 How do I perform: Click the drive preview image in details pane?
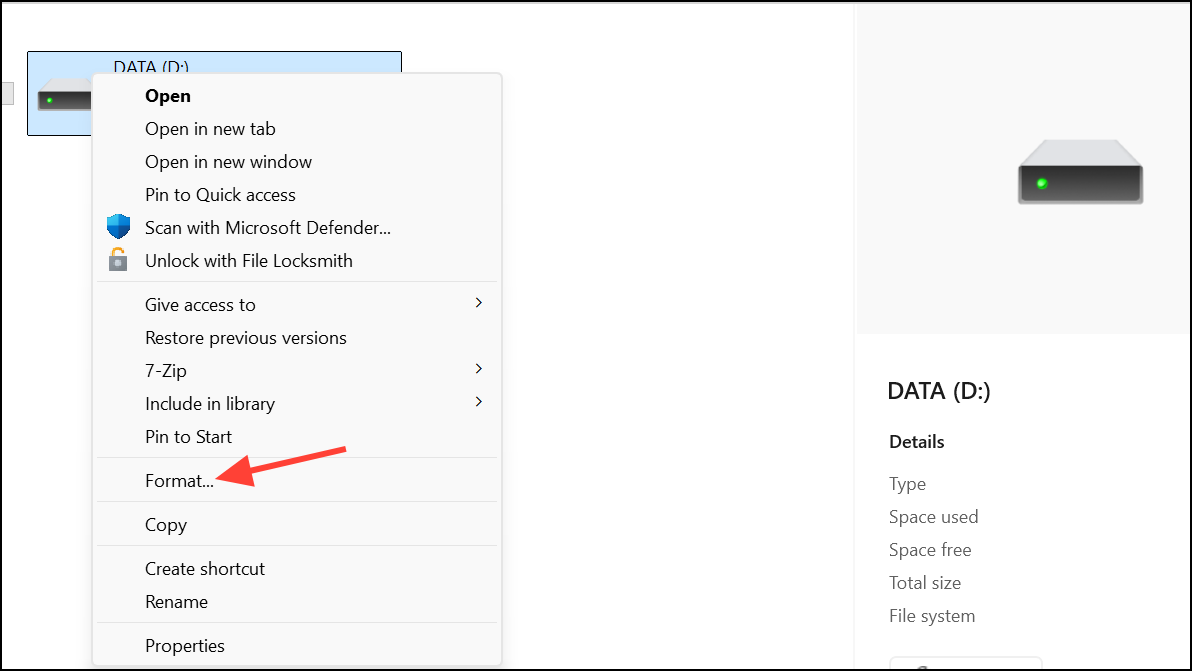1080,172
